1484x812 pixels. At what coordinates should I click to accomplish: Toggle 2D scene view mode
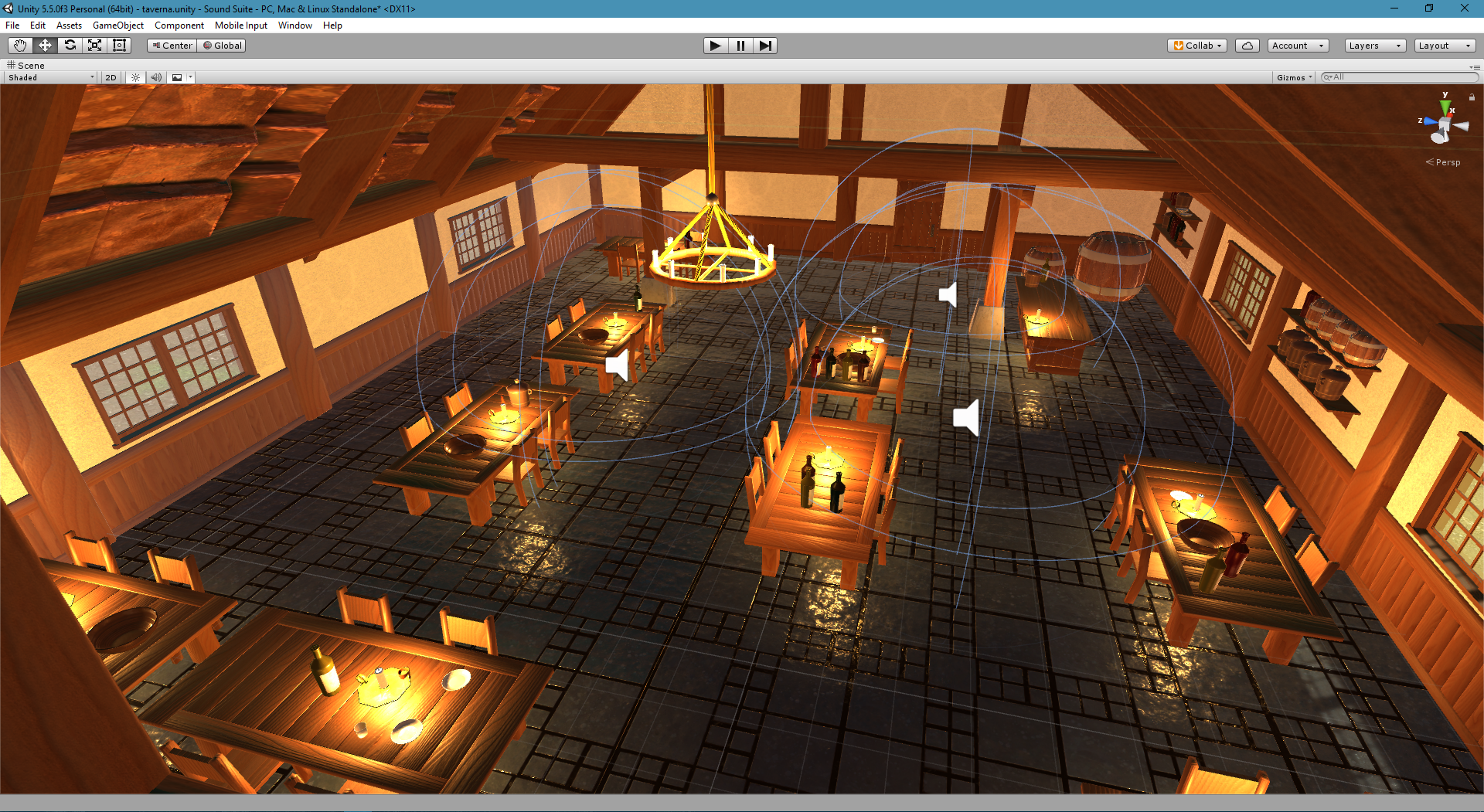point(111,77)
